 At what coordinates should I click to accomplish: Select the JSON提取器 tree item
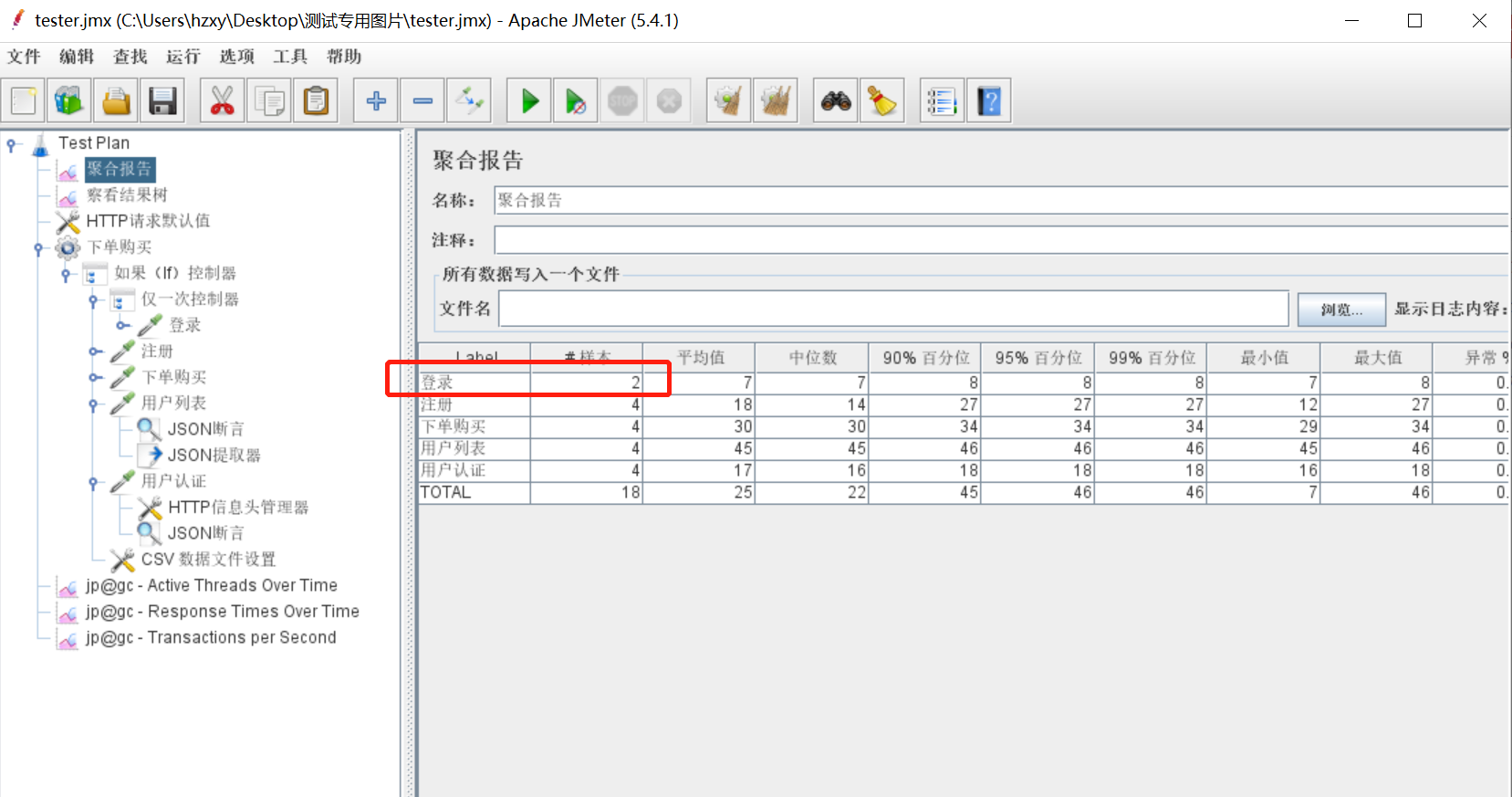(x=214, y=455)
